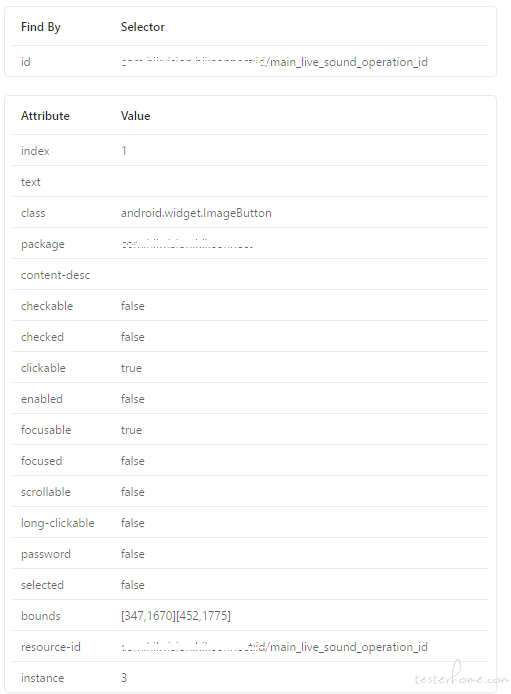Click the blurred package name value
The width and height of the screenshot is (511, 694).
pos(187,244)
